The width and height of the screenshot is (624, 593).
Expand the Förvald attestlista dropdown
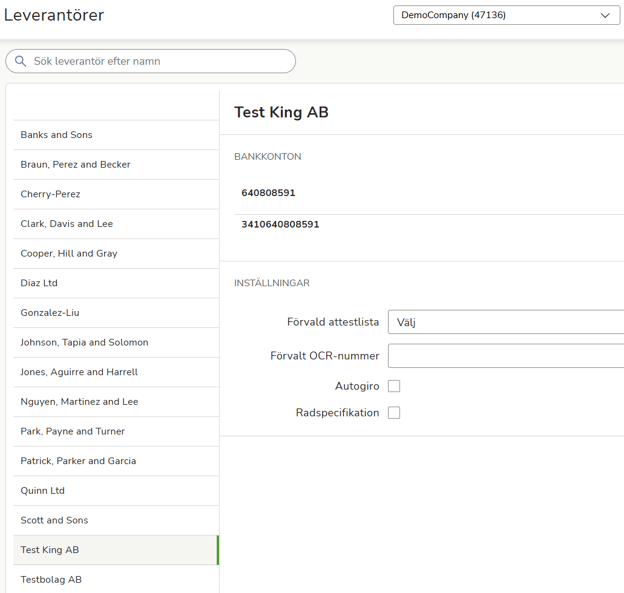pos(505,322)
